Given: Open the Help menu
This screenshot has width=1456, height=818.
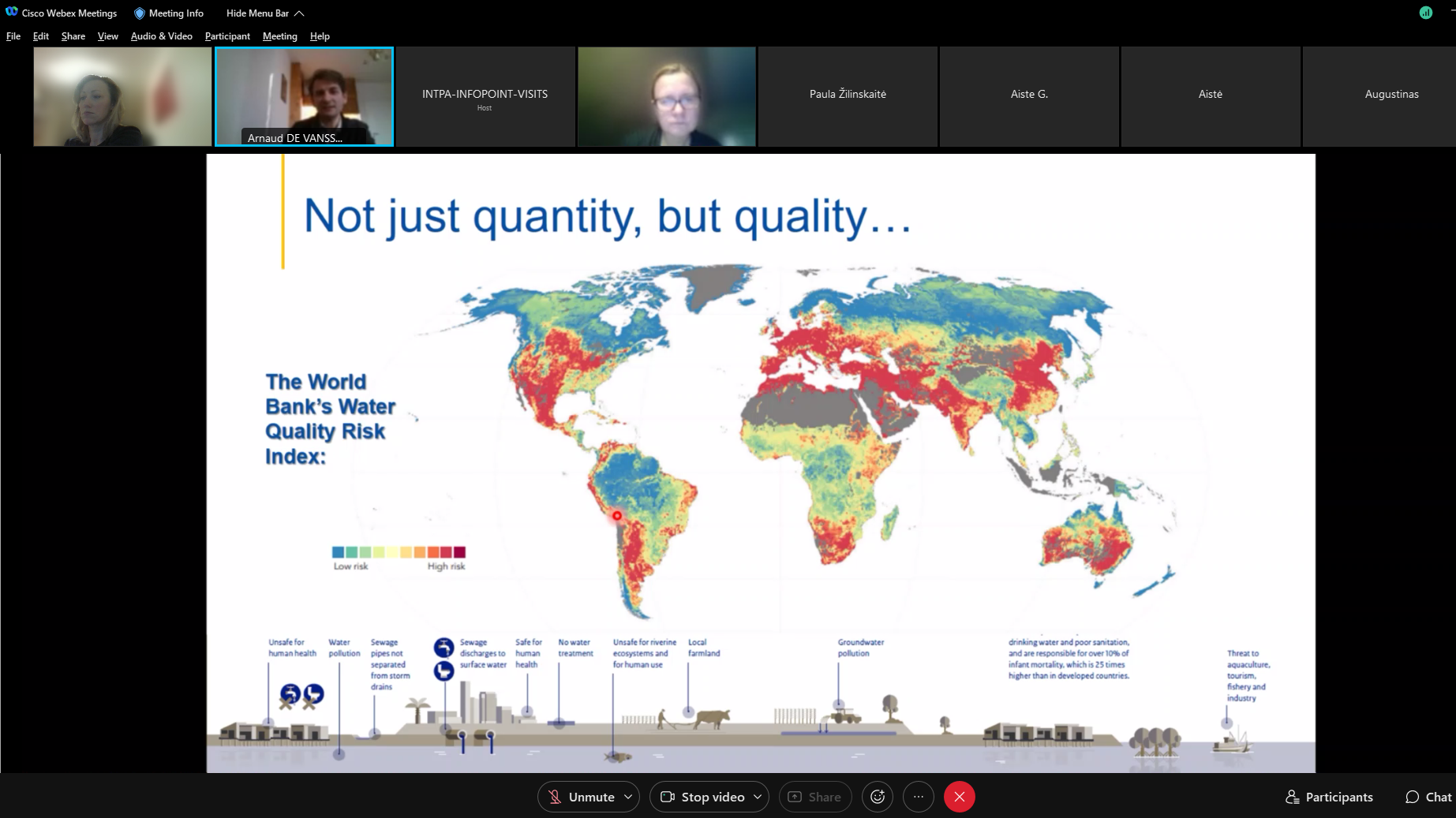Looking at the screenshot, I should [320, 36].
